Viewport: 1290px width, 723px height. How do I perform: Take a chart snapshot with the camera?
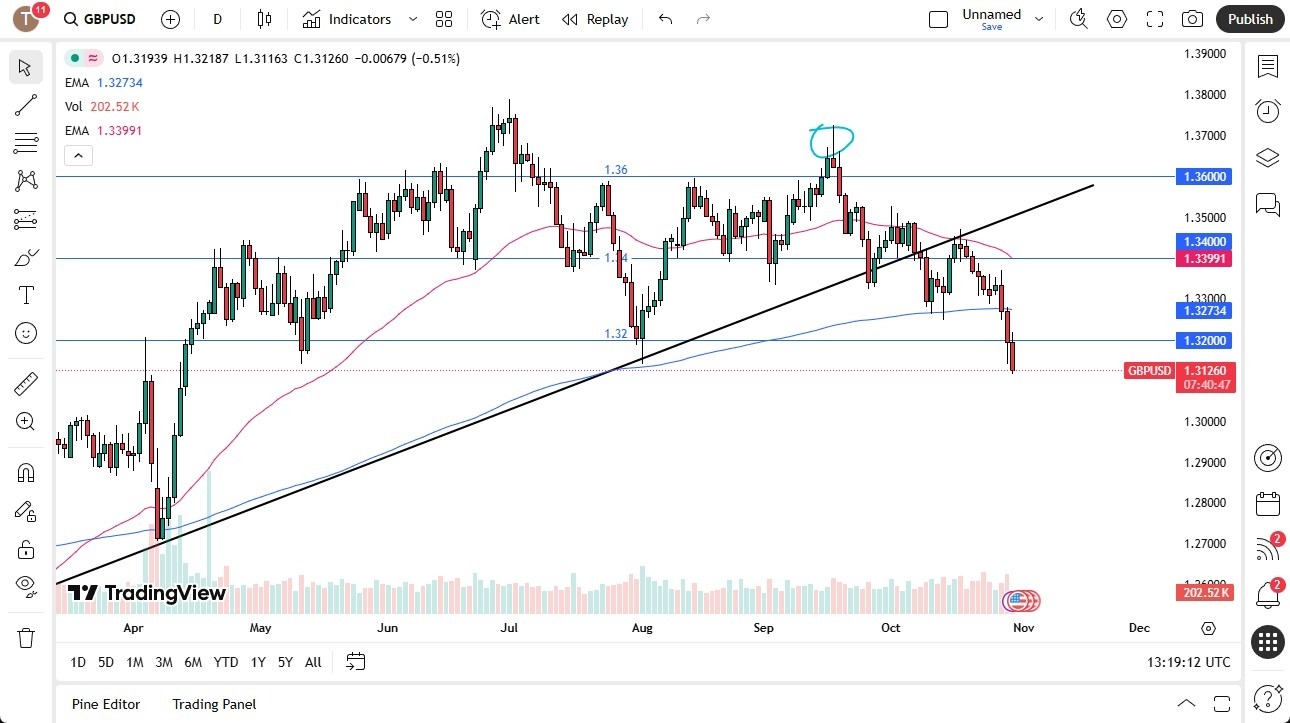[1192, 19]
